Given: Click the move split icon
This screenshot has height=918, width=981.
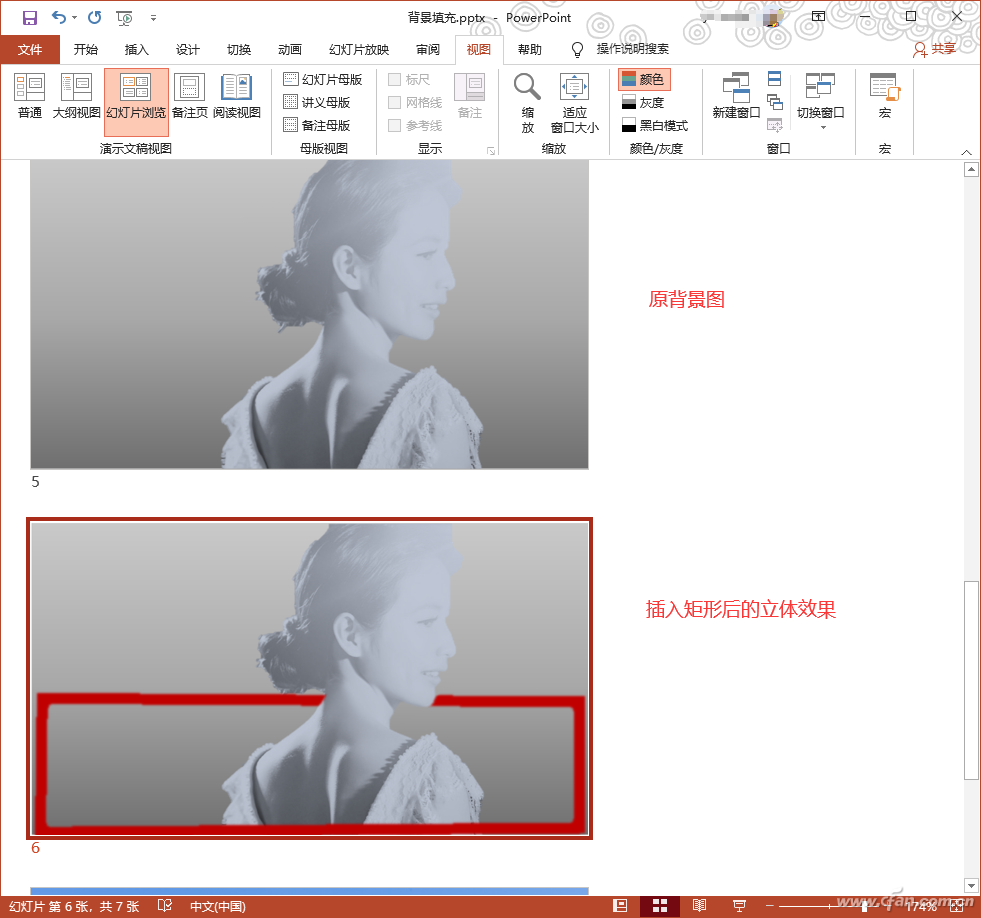Looking at the screenshot, I should click(775, 125).
